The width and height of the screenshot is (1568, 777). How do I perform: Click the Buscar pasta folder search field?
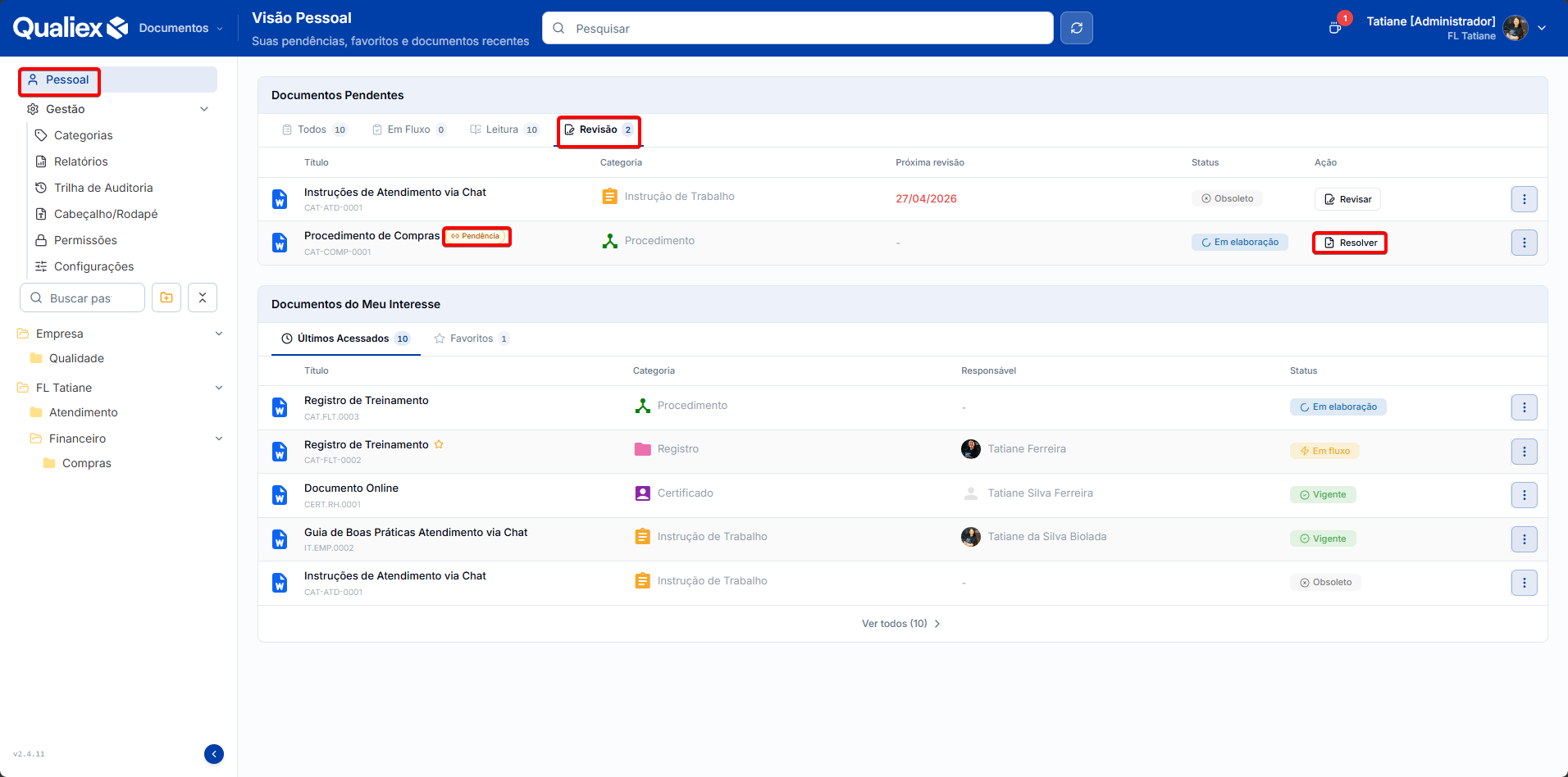pyautogui.click(x=82, y=298)
